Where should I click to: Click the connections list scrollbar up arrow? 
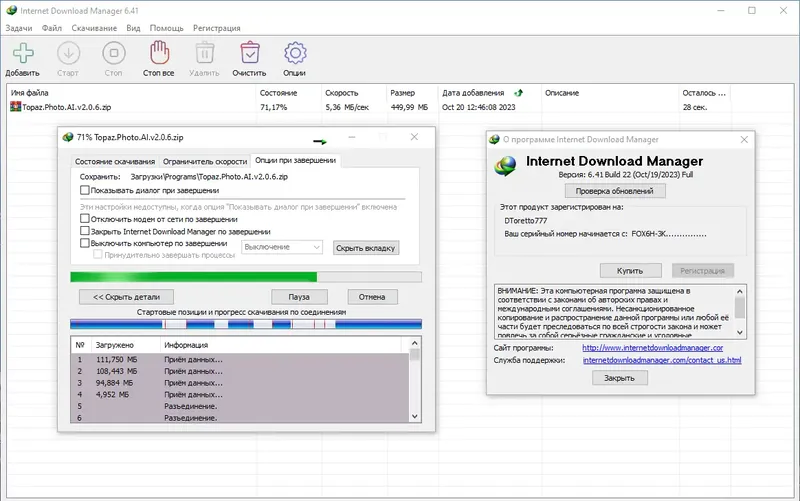pyautogui.click(x=414, y=343)
